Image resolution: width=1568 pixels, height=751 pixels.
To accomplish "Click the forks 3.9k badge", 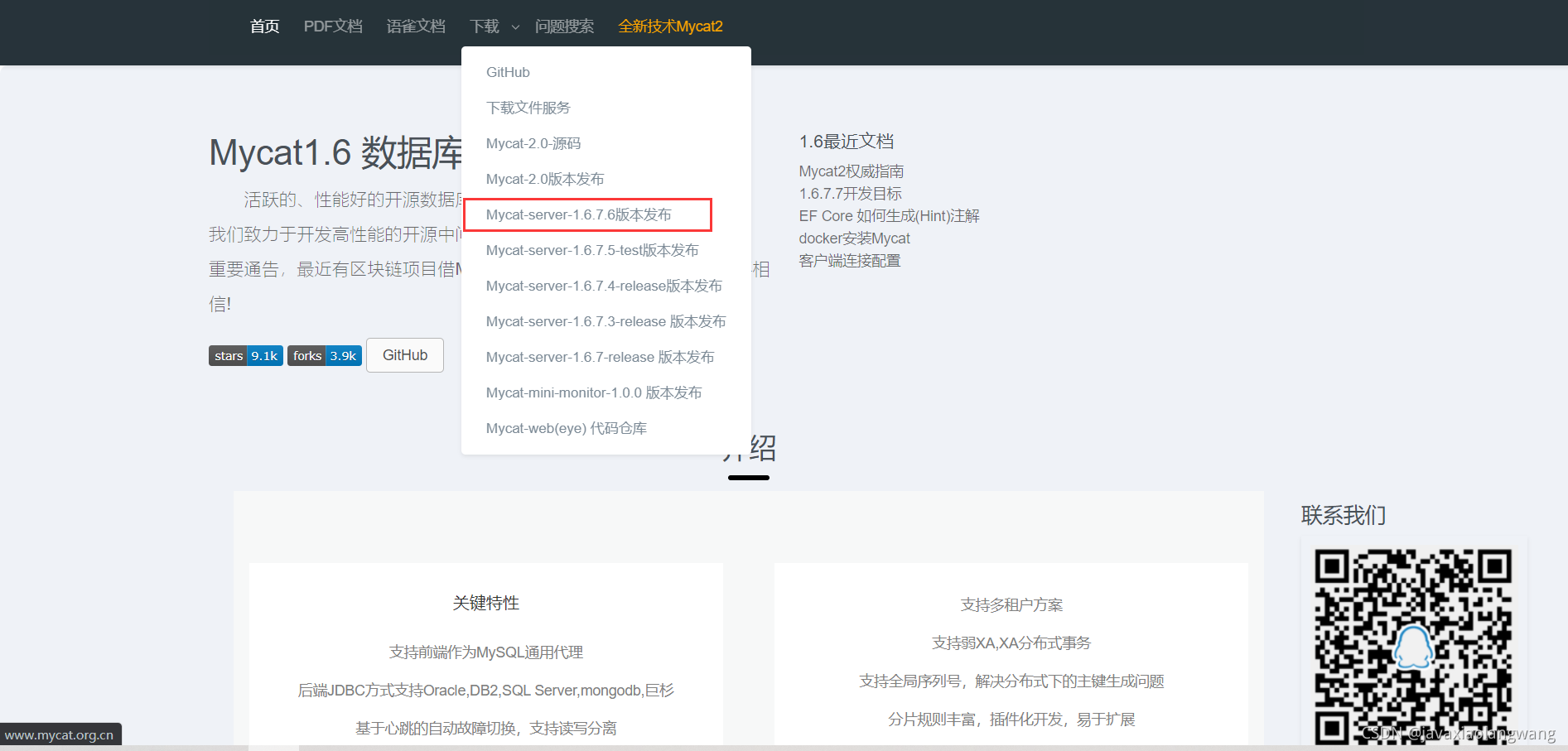I will [325, 356].
